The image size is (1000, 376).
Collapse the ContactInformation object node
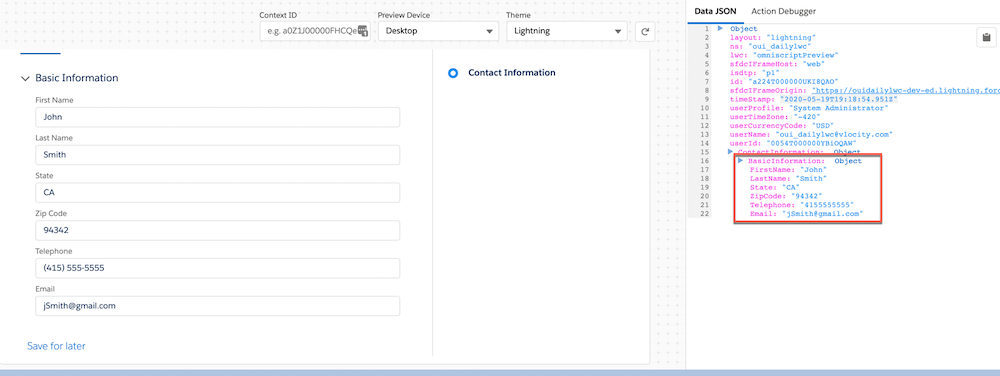pos(730,152)
